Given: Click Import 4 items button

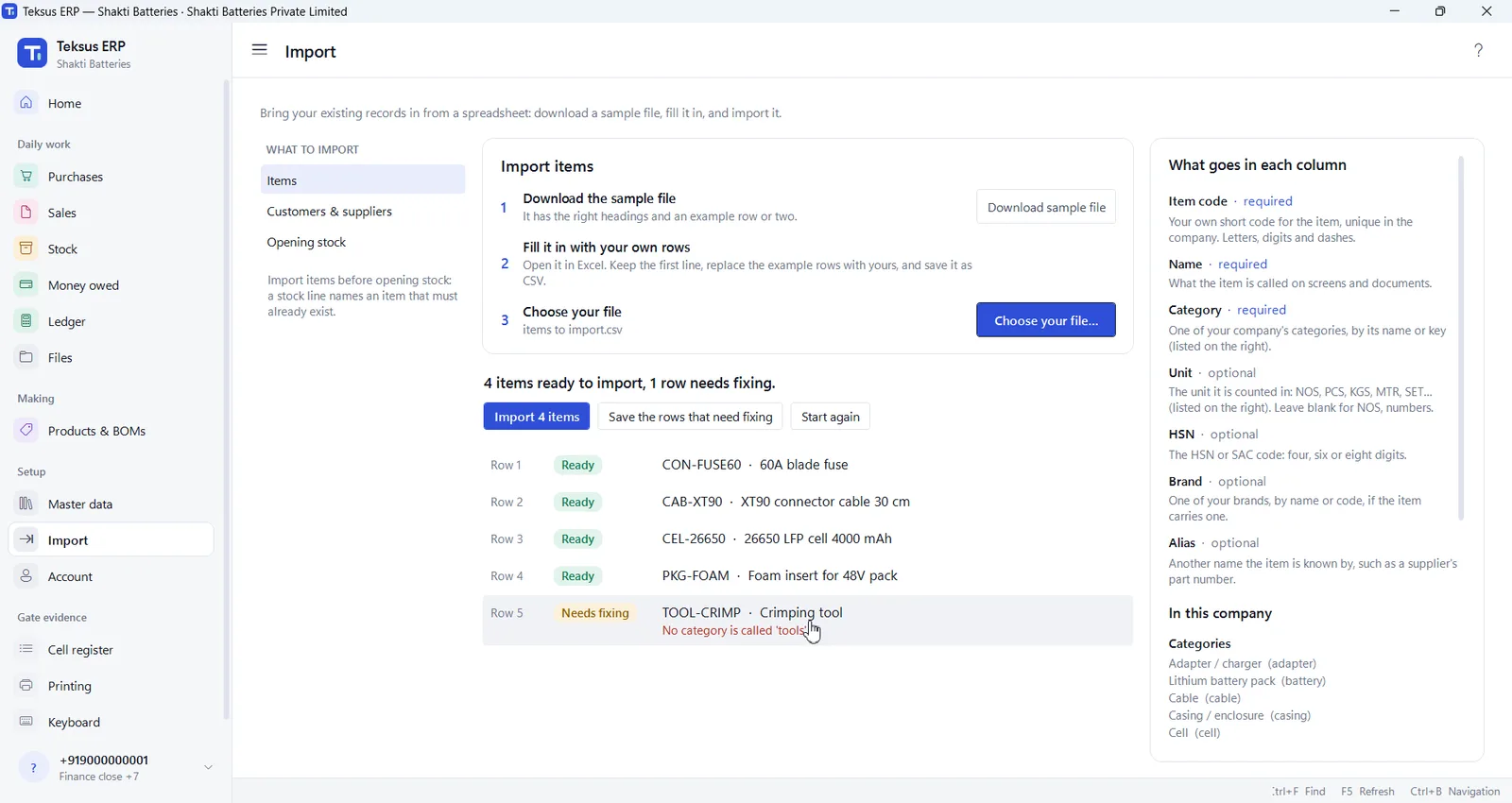Looking at the screenshot, I should 537,417.
